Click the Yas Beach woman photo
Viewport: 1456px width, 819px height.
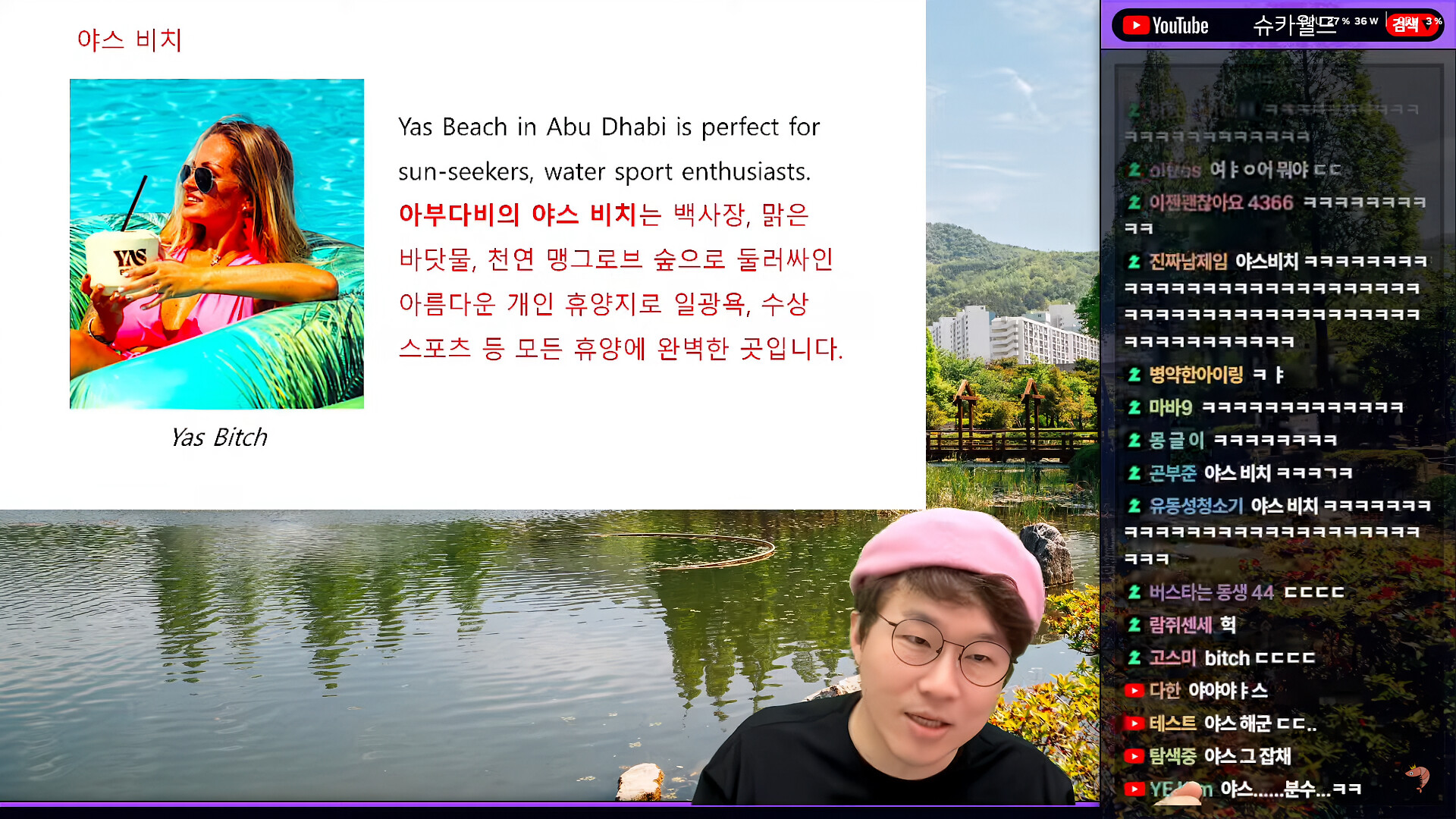point(217,243)
